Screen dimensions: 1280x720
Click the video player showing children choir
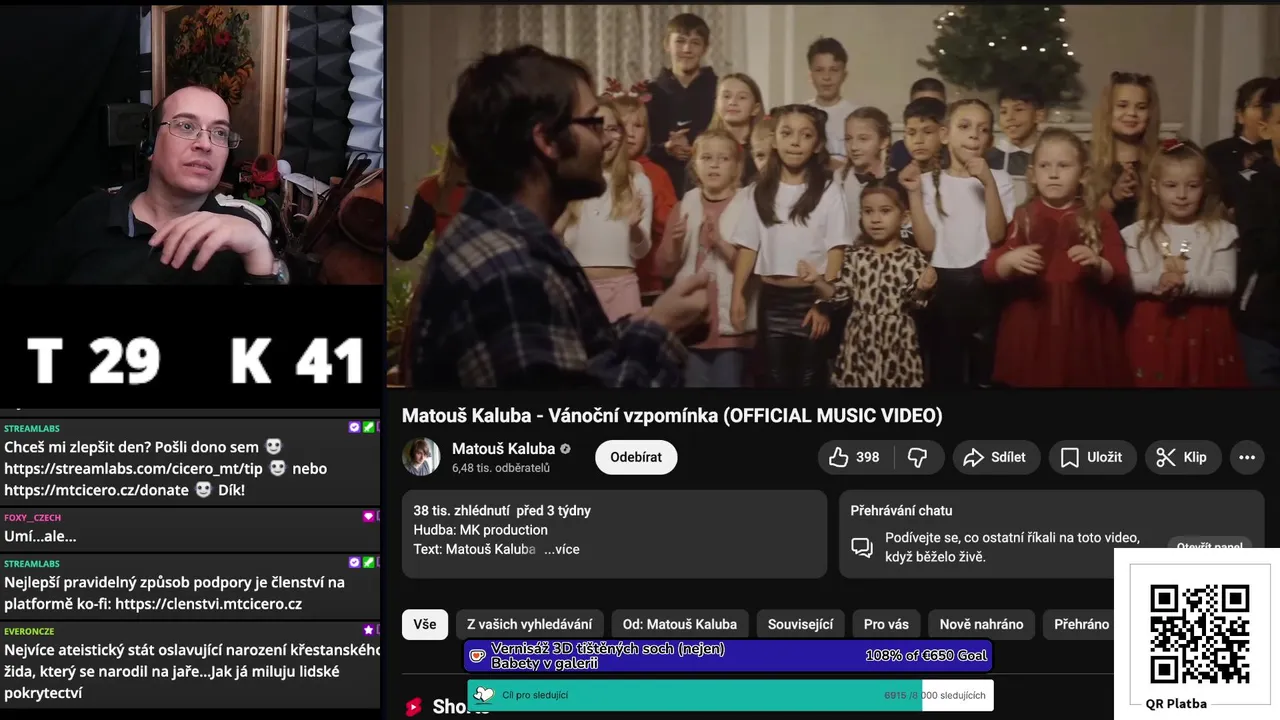click(833, 196)
